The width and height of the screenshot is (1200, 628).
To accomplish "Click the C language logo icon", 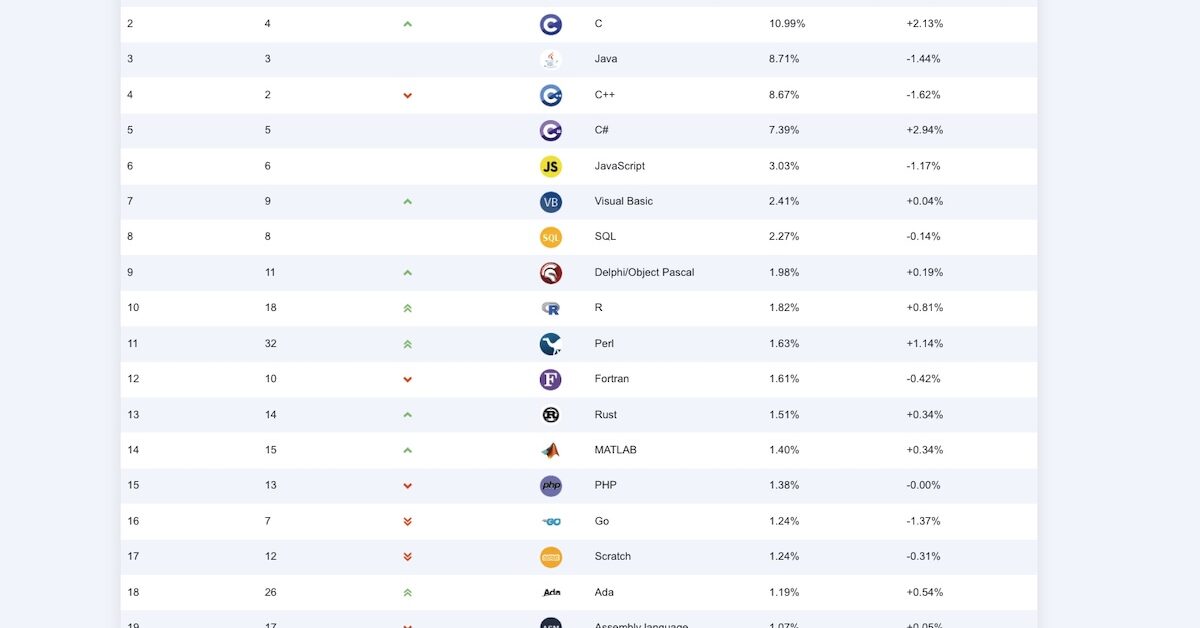I will [551, 23].
